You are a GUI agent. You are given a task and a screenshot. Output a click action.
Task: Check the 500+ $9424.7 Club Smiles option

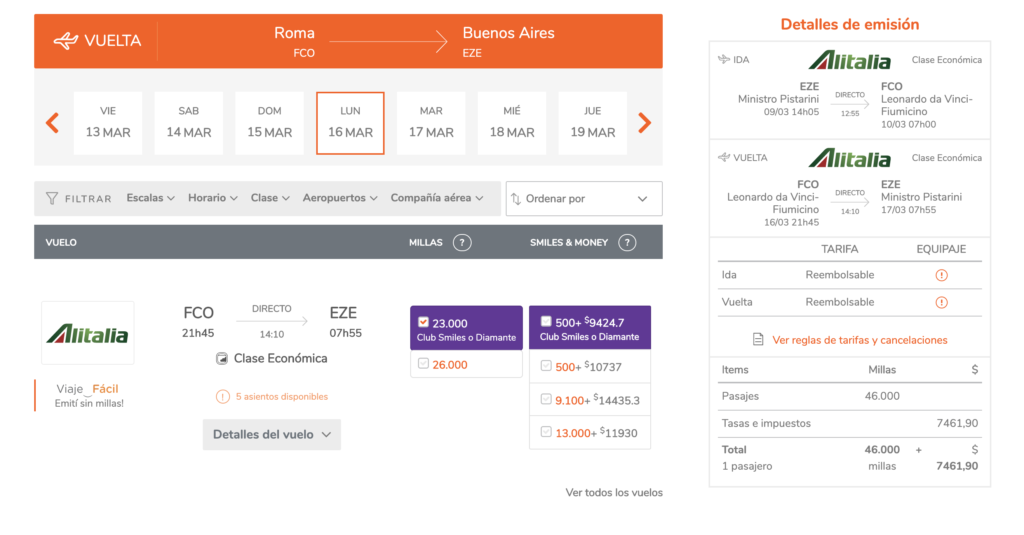point(546,321)
